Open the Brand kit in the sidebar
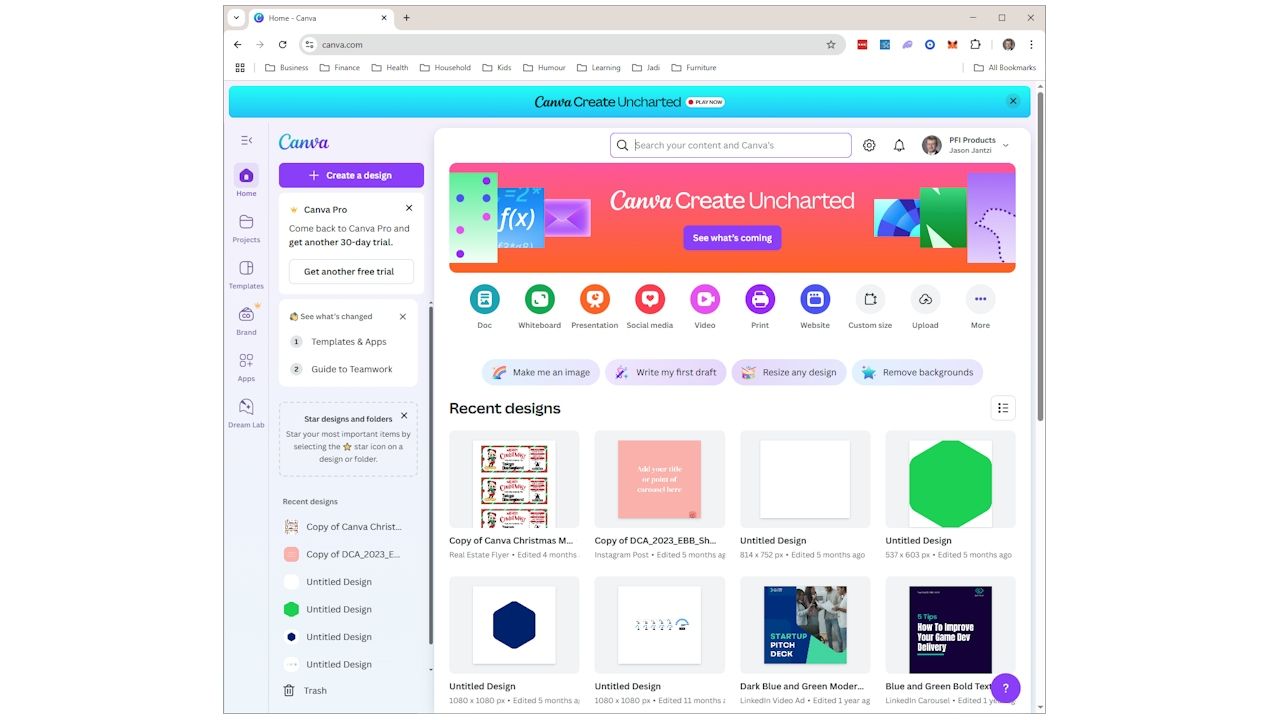 tap(246, 319)
